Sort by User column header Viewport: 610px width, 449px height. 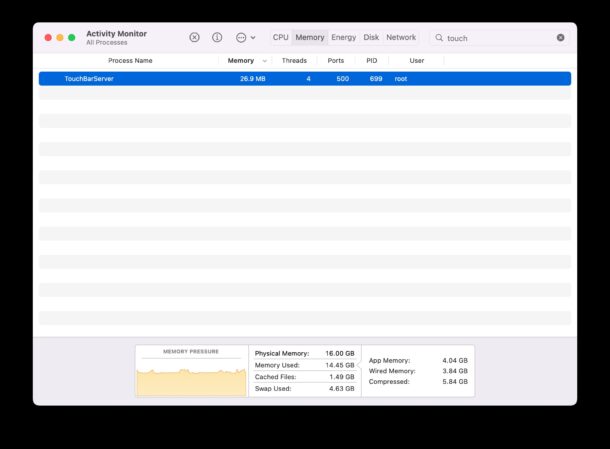416,61
